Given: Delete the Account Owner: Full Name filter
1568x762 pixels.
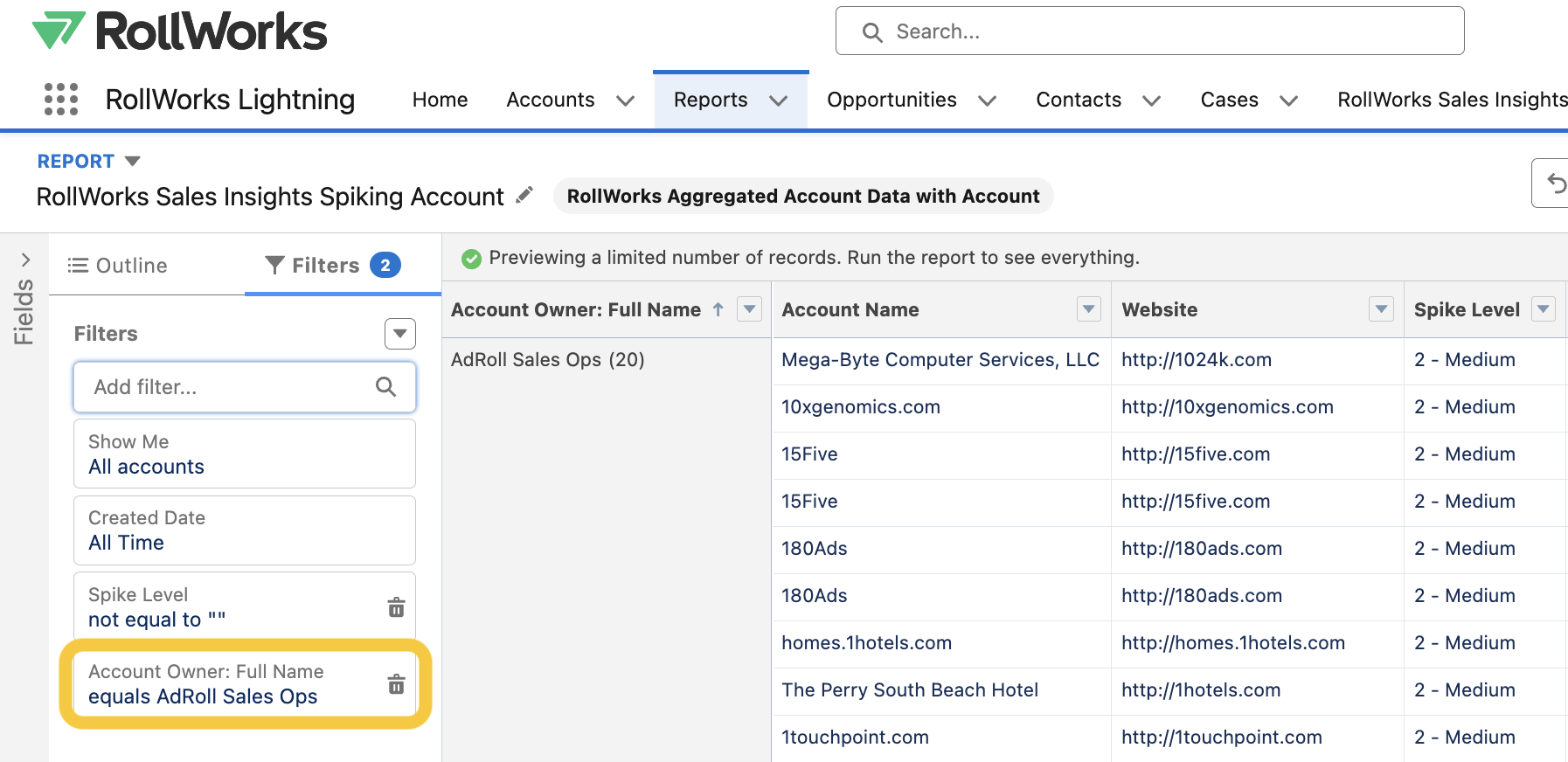Looking at the screenshot, I should coord(396,683).
